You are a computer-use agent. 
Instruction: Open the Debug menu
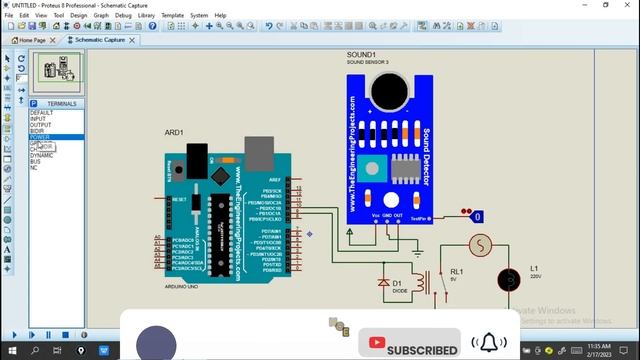coord(123,16)
